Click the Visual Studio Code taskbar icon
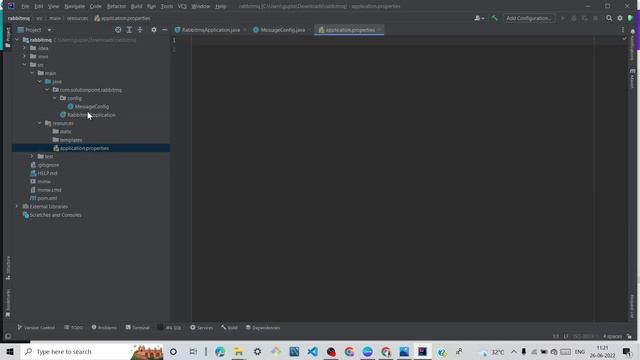The height and width of the screenshot is (360, 640). coord(313,351)
